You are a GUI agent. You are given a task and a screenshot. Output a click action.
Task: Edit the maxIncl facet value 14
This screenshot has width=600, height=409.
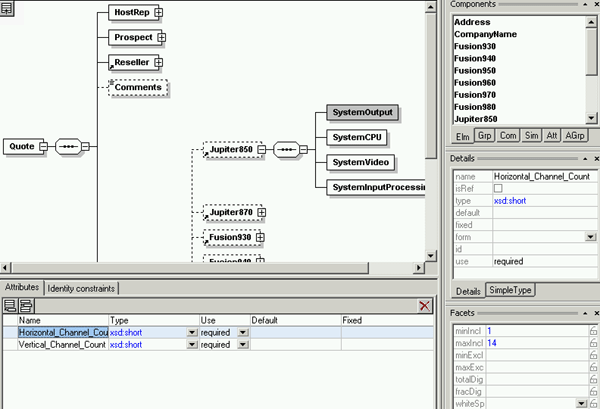tap(537, 343)
